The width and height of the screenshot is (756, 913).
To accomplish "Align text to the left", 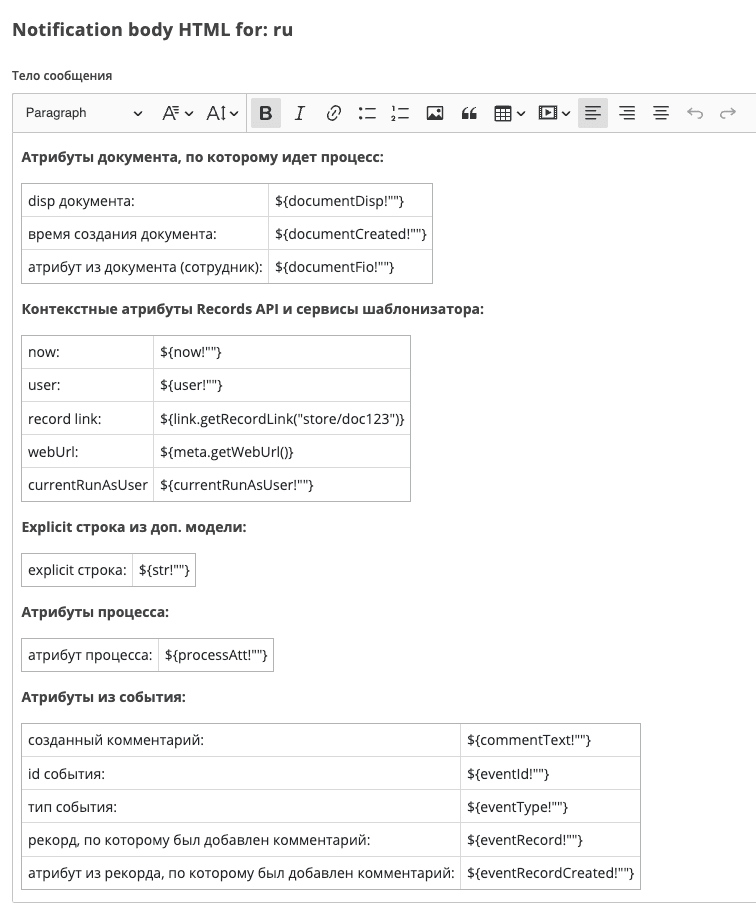I will tap(593, 113).
